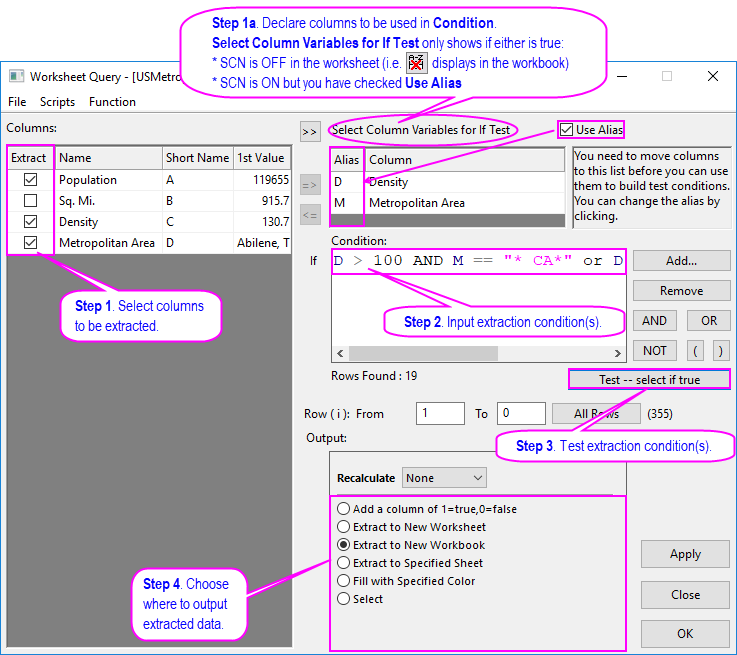
Task: Enable extraction for Sq. Mi. column
Action: [31, 201]
